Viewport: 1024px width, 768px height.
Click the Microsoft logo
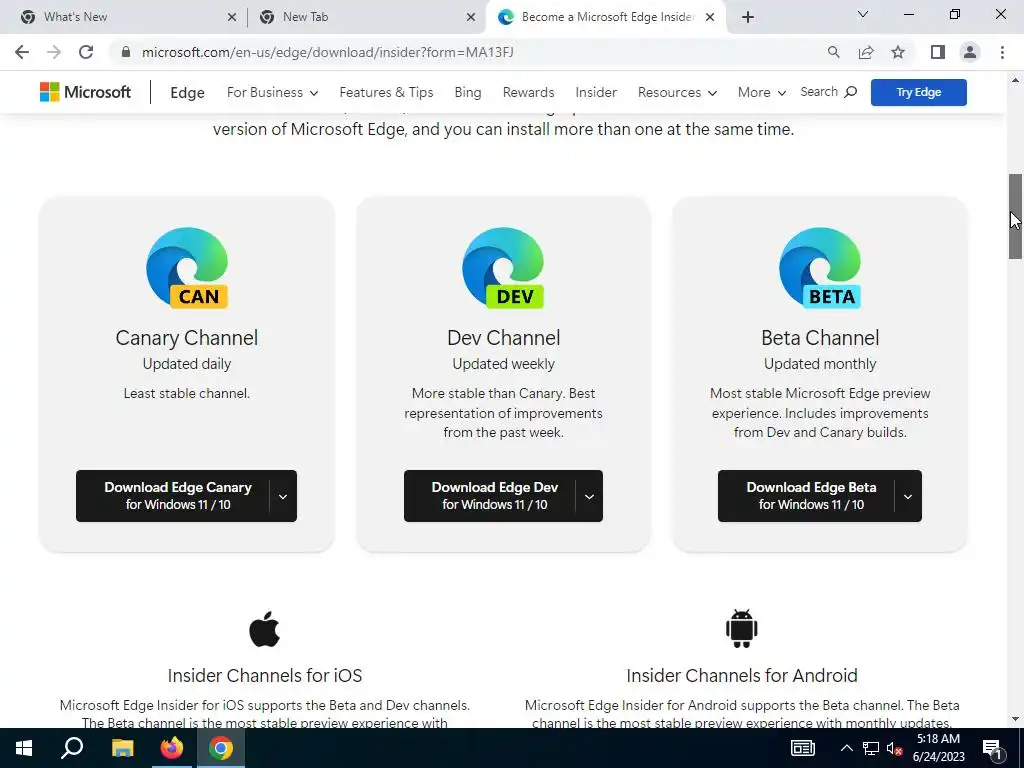(x=86, y=92)
